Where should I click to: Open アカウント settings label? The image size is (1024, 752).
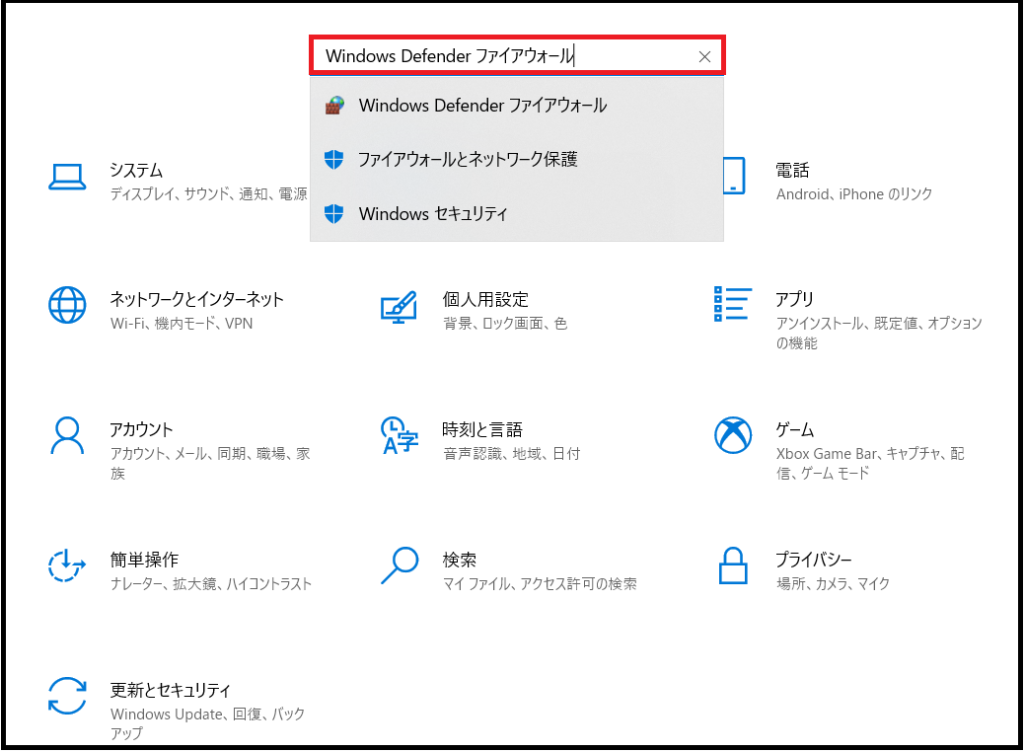pos(141,430)
